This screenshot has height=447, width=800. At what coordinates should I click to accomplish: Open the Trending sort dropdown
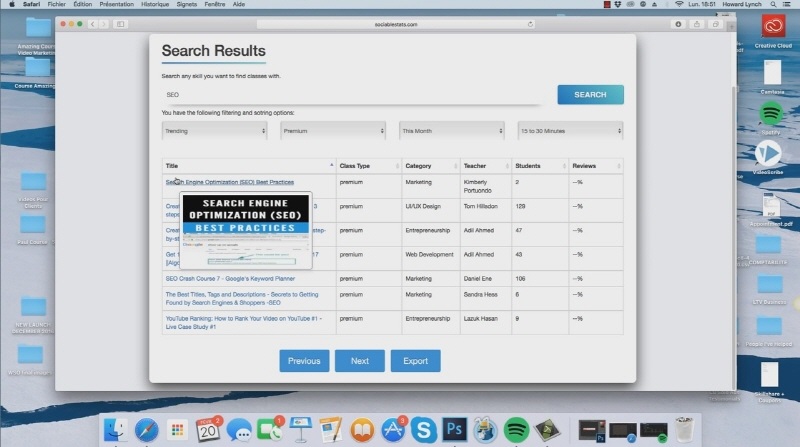pyautogui.click(x=214, y=131)
